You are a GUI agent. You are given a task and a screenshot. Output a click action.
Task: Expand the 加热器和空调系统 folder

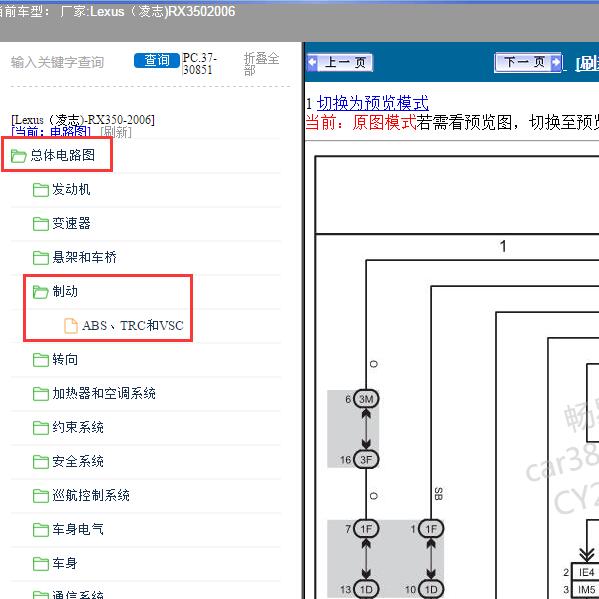click(x=104, y=393)
